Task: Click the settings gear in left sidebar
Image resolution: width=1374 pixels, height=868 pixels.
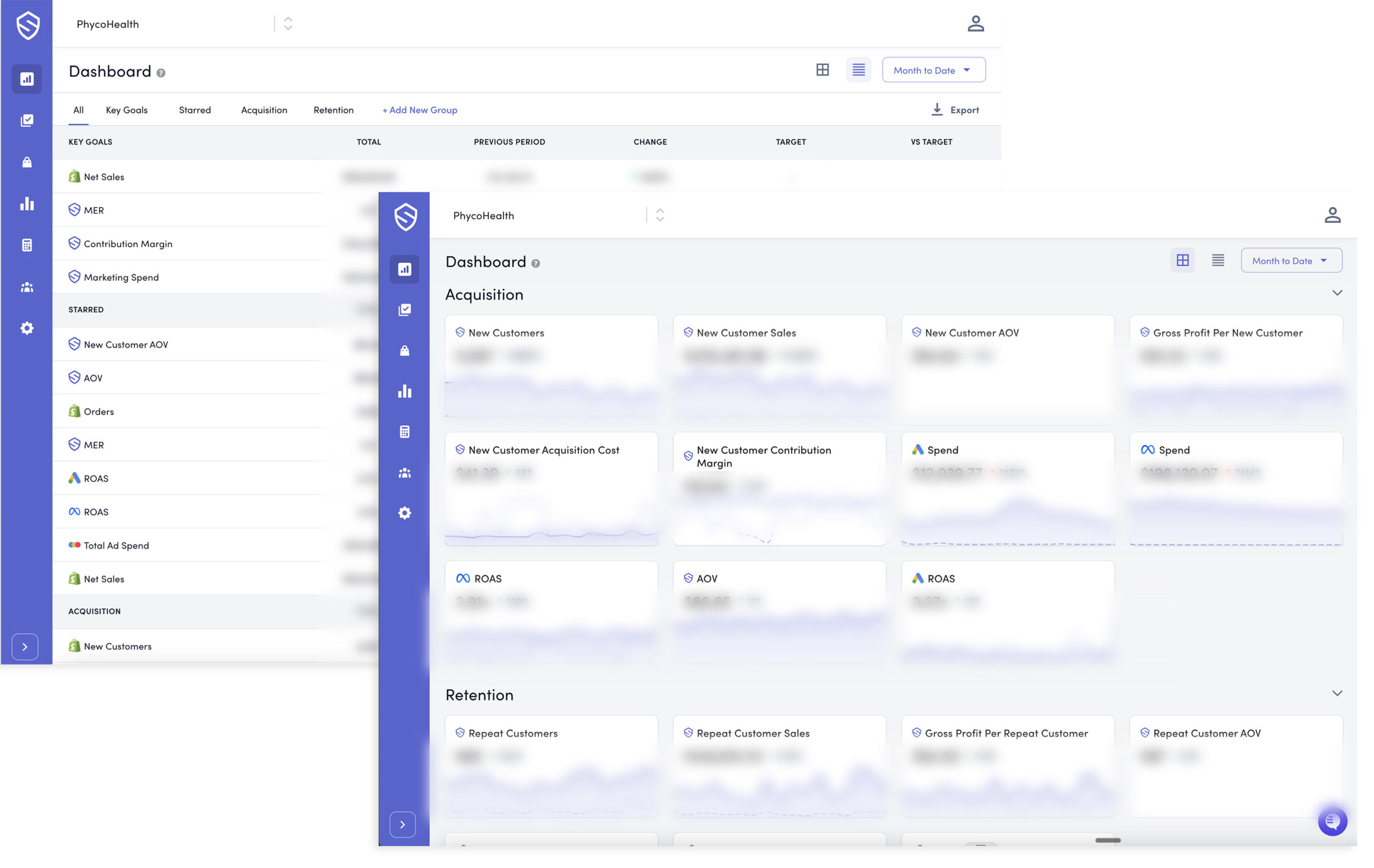Action: click(27, 328)
